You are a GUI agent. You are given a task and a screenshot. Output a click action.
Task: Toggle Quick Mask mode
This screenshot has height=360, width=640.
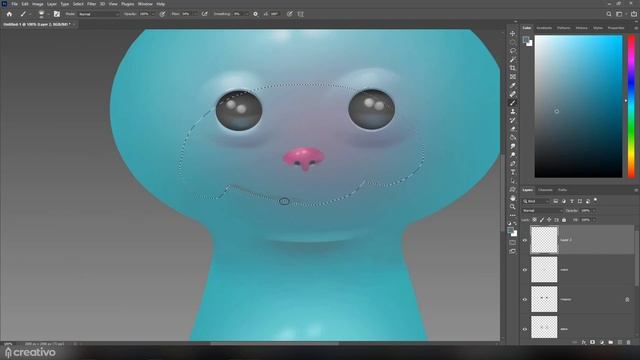pyautogui.click(x=512, y=242)
